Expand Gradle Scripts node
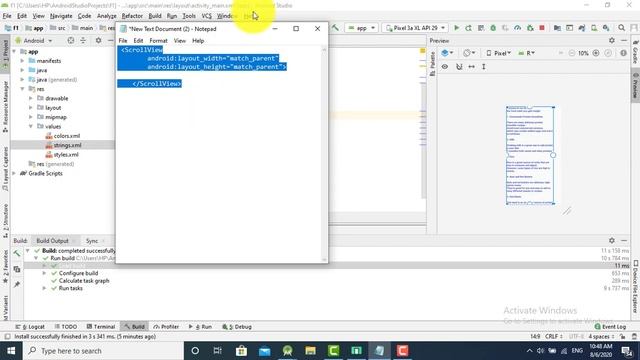This screenshot has width=640, height=360. 14,173
